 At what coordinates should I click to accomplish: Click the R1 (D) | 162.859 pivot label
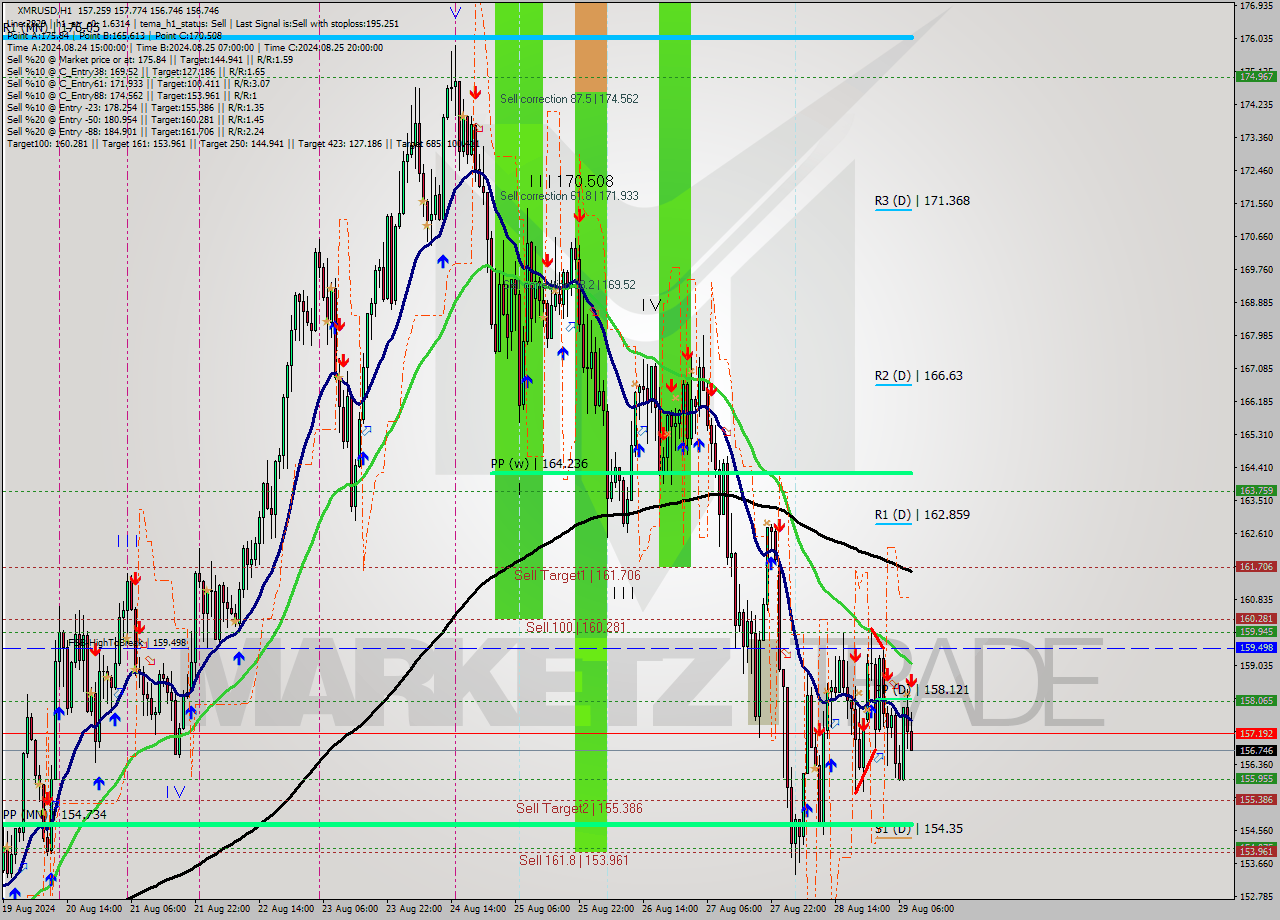pyautogui.click(x=922, y=515)
